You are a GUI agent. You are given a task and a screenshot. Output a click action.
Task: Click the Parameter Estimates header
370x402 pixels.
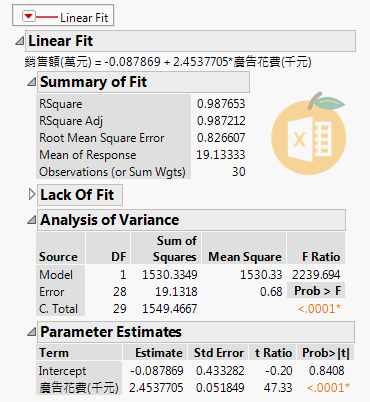point(196,332)
